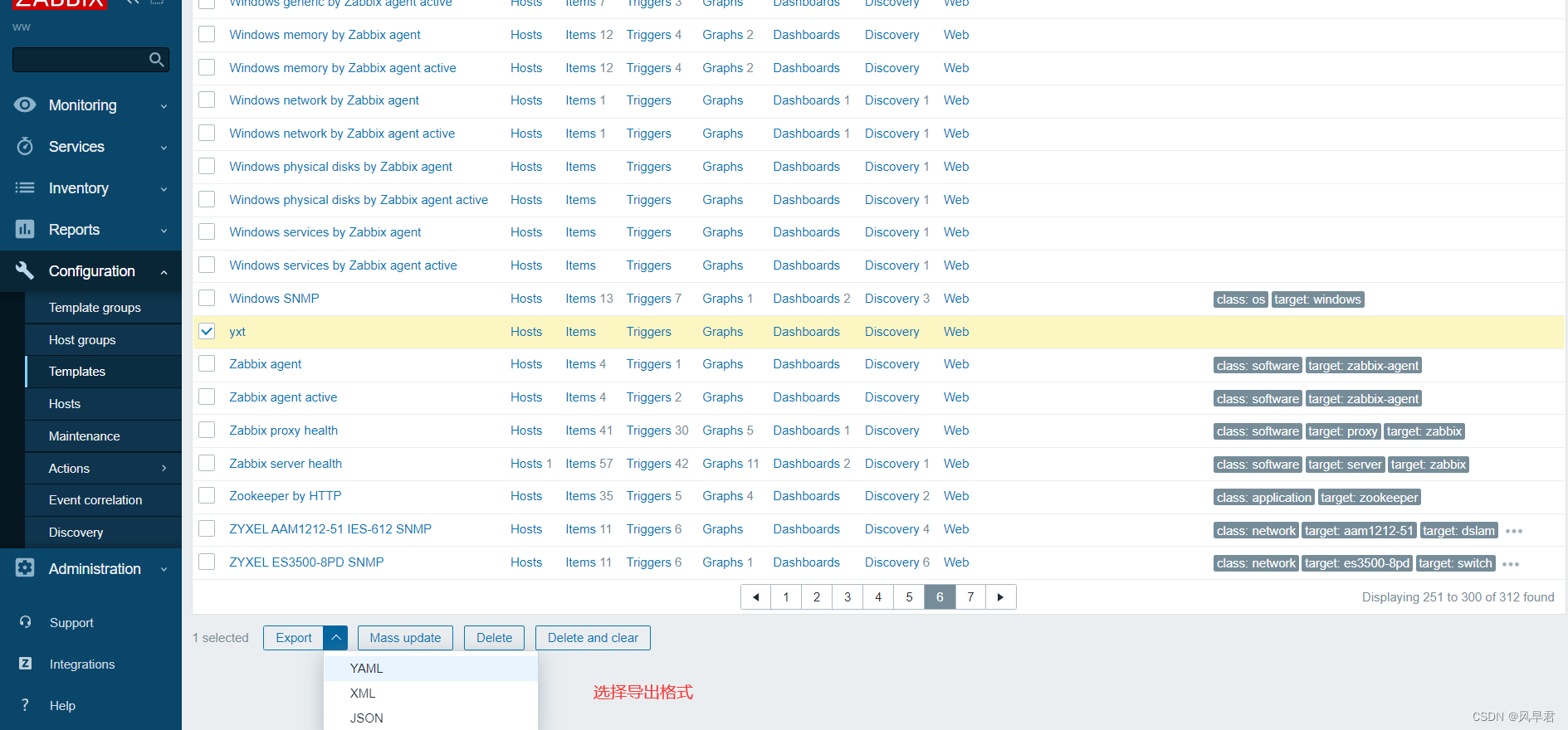Click the Administration gear icon
The image size is (1568, 730).
(25, 568)
